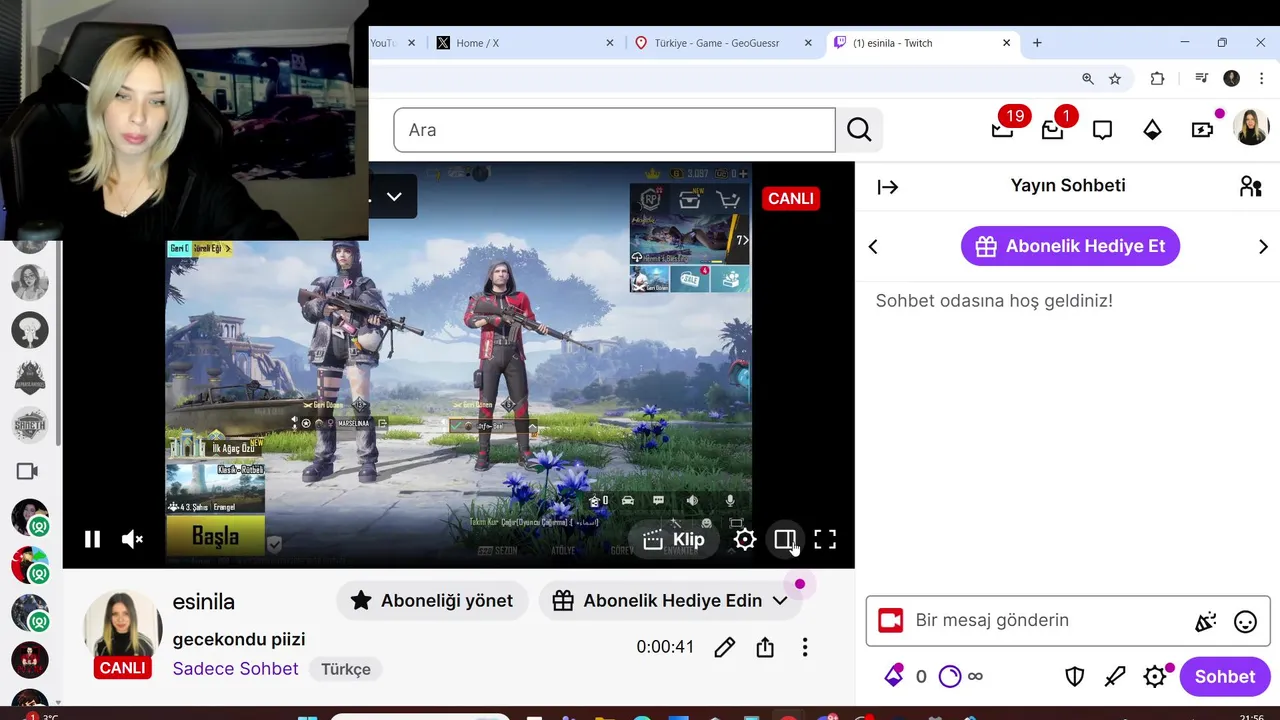Open chat settings gear below message box
The width and height of the screenshot is (1280, 720).
point(1155,677)
